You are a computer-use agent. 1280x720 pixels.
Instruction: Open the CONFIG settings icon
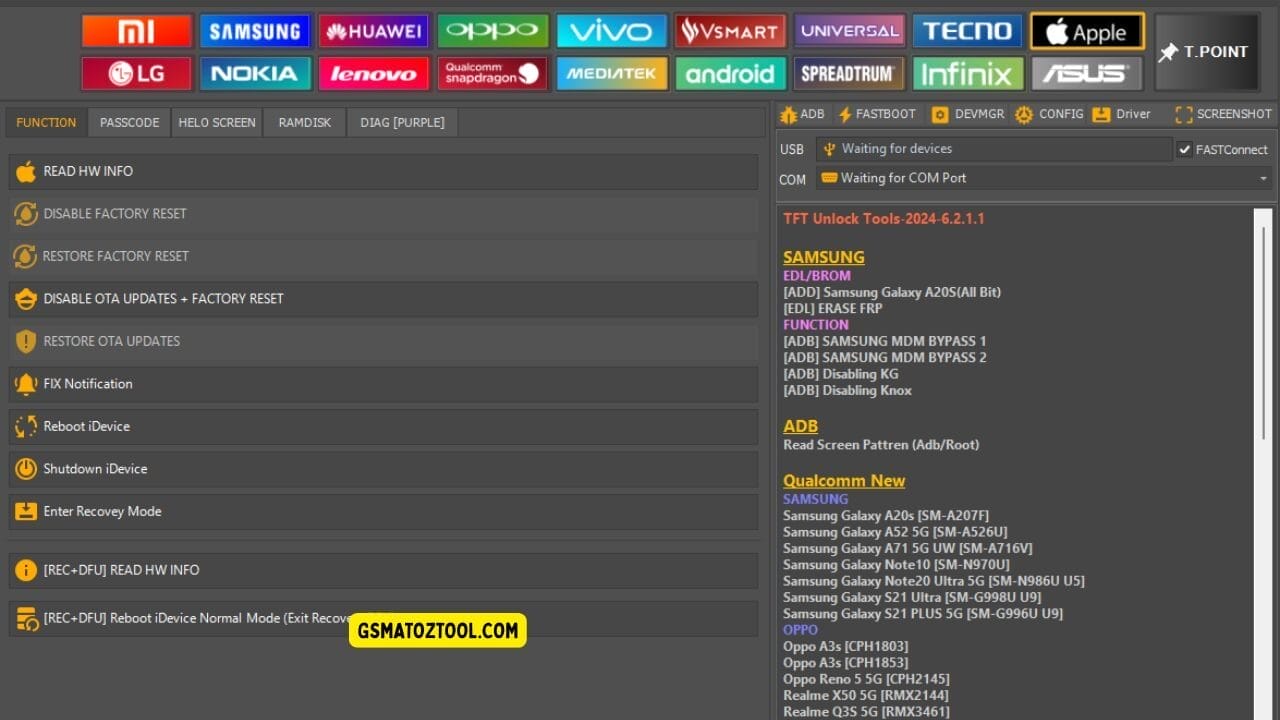tap(1048, 114)
